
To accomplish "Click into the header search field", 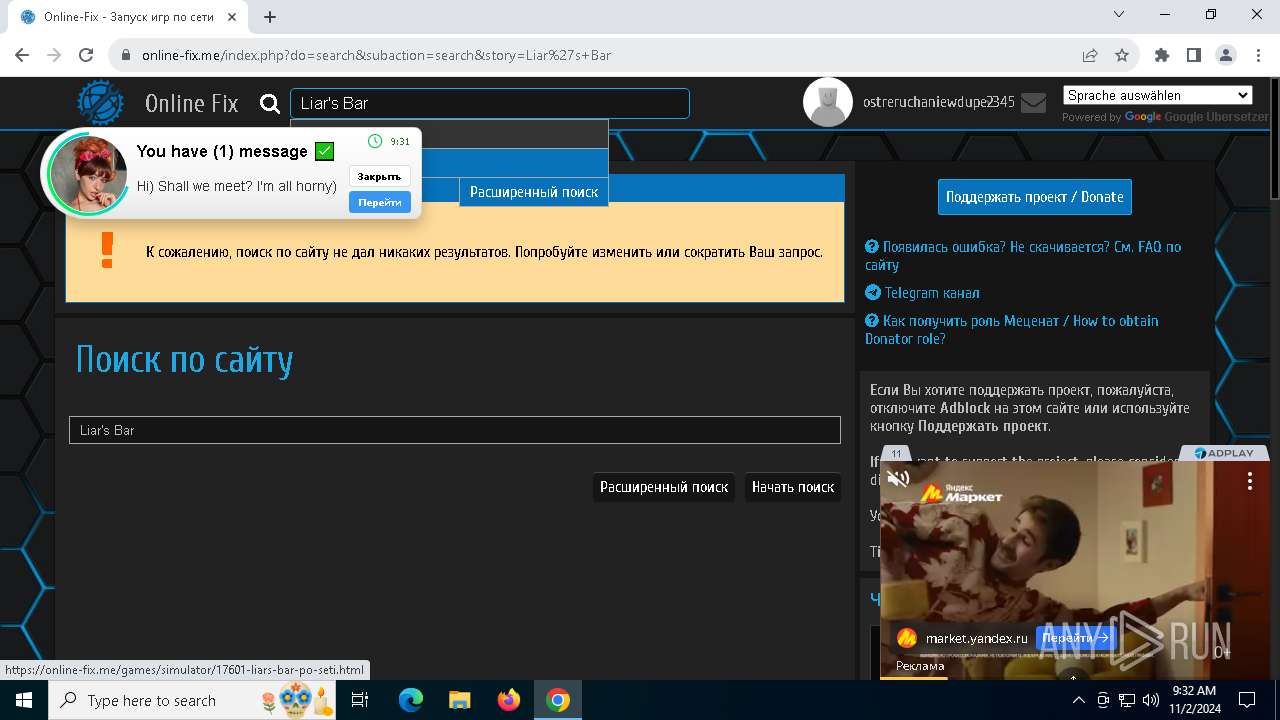I will [490, 103].
